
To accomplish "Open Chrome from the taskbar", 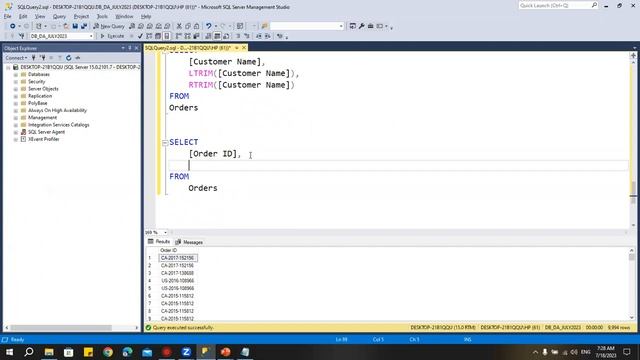I will click(108, 352).
